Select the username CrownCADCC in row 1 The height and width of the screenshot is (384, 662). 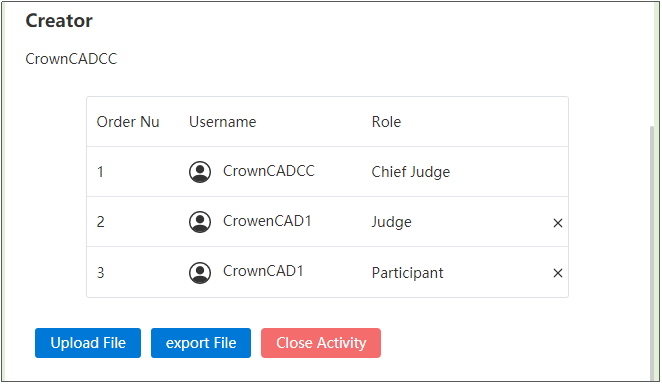tap(269, 171)
